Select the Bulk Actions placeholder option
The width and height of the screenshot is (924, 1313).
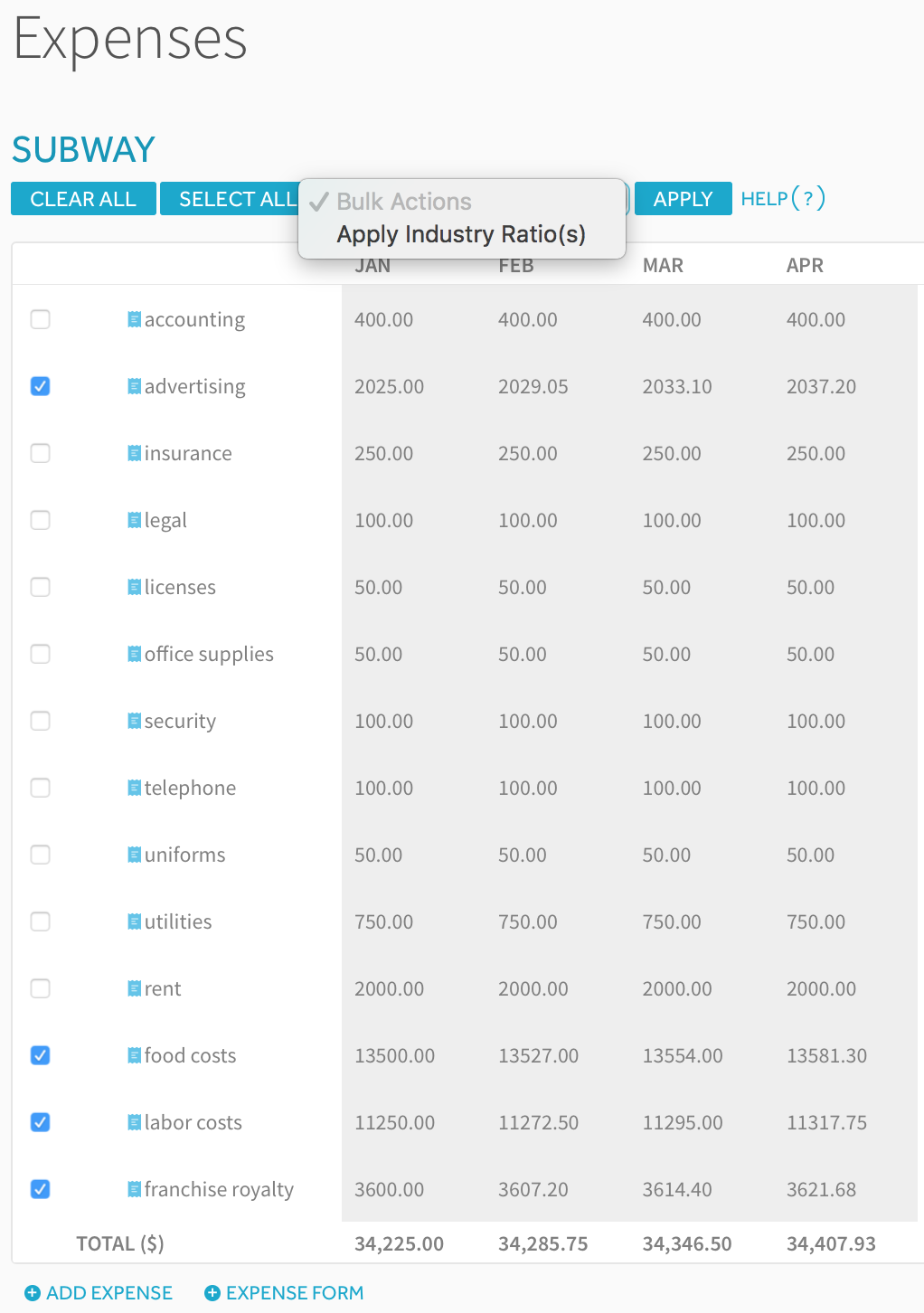click(461, 201)
